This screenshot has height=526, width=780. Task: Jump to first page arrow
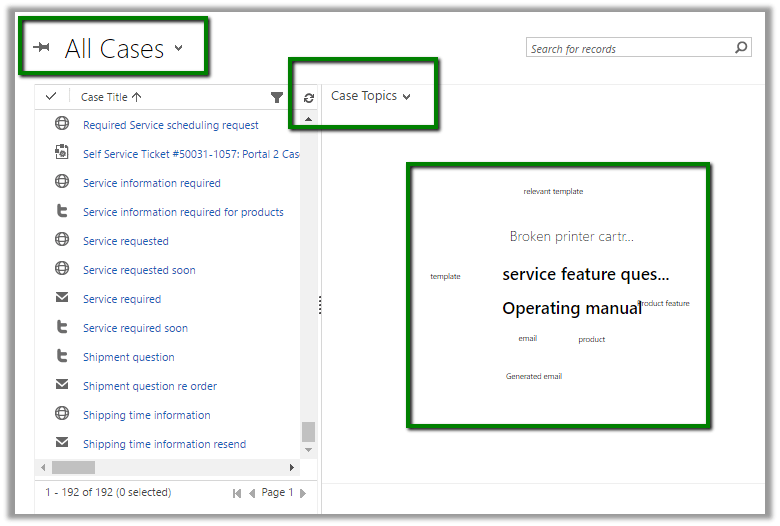click(x=237, y=493)
